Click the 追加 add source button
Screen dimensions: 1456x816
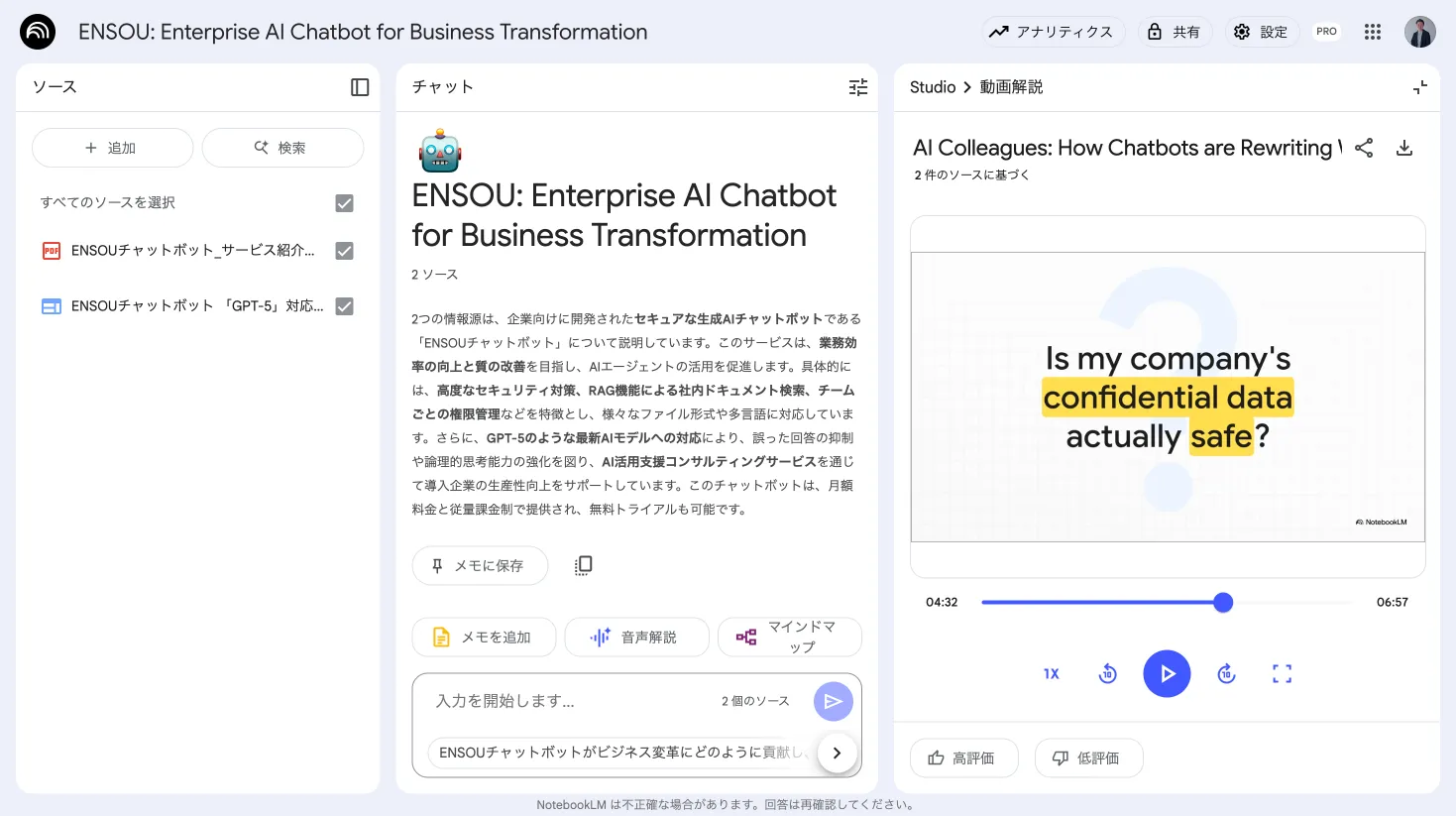pos(113,148)
